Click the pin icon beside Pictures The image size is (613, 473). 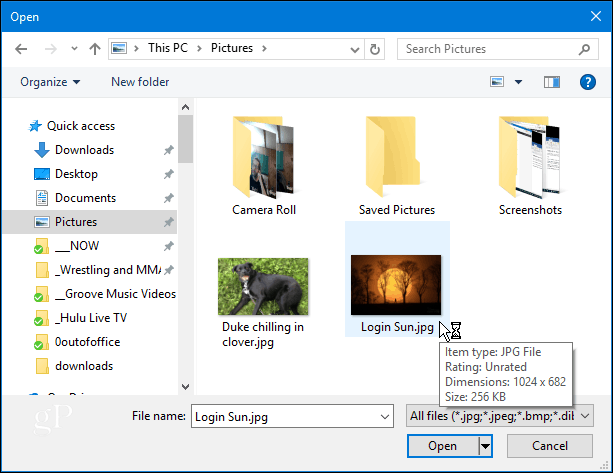(168, 222)
